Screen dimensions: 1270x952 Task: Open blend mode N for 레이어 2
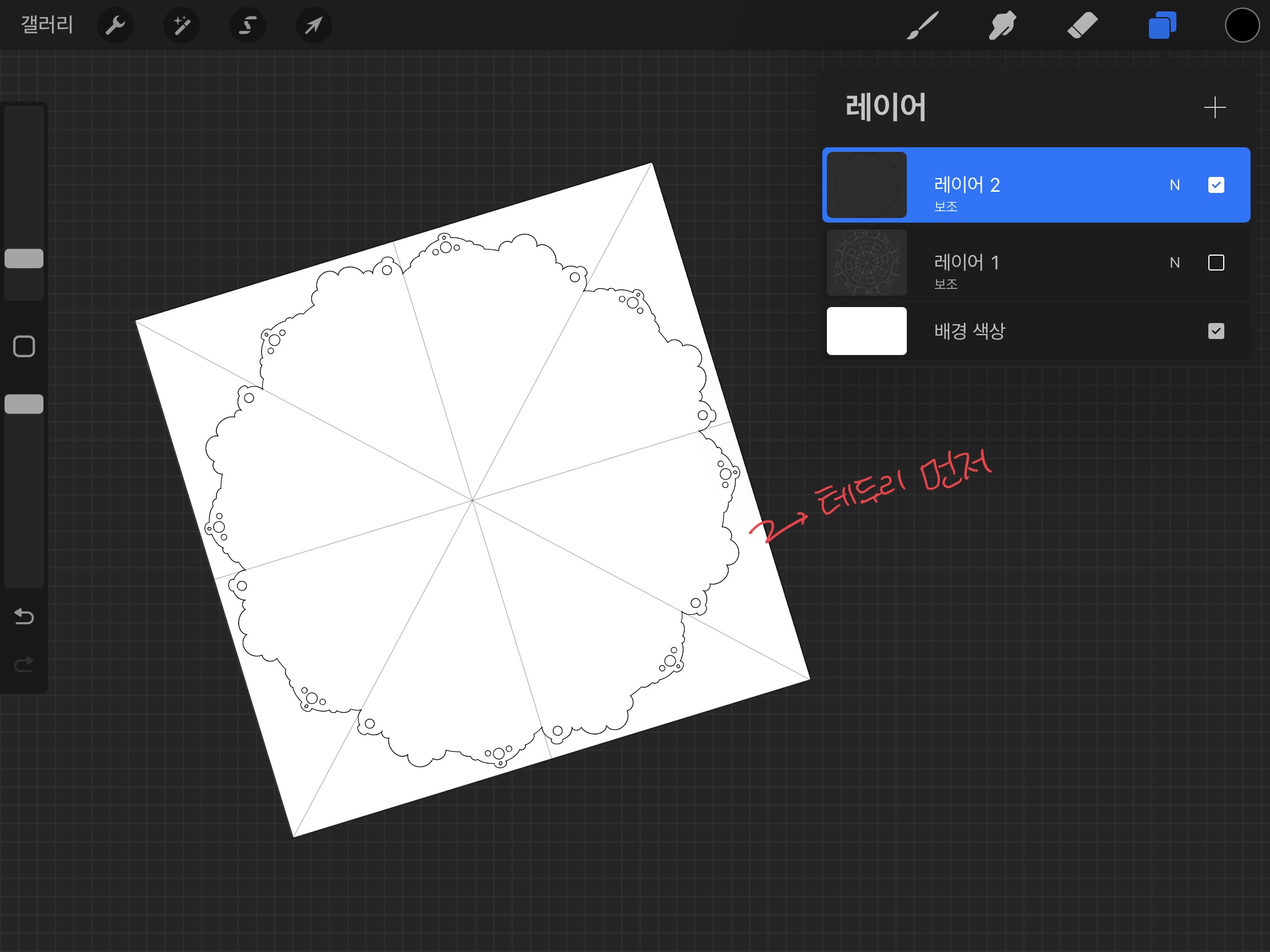pyautogui.click(x=1175, y=185)
